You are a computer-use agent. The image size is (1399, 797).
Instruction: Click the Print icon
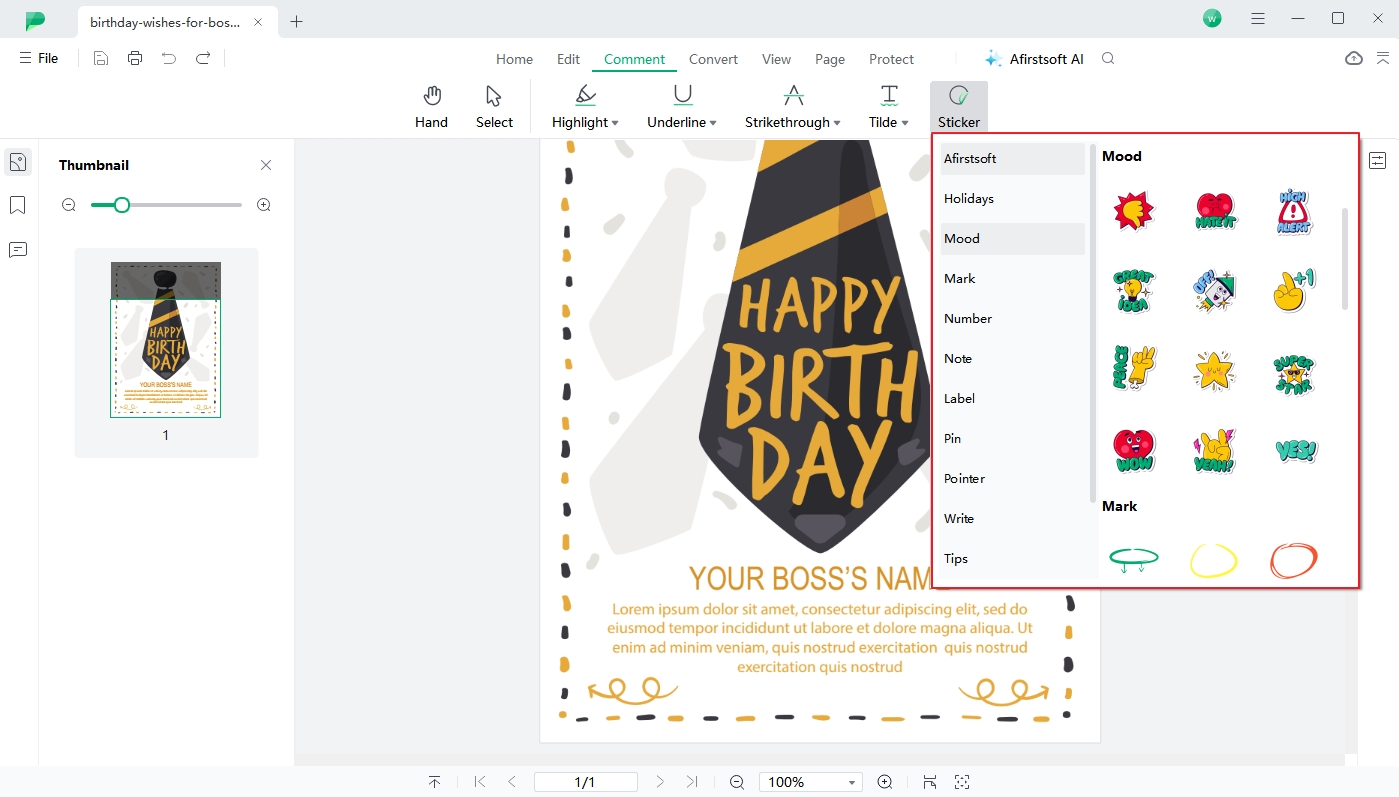[x=135, y=59]
